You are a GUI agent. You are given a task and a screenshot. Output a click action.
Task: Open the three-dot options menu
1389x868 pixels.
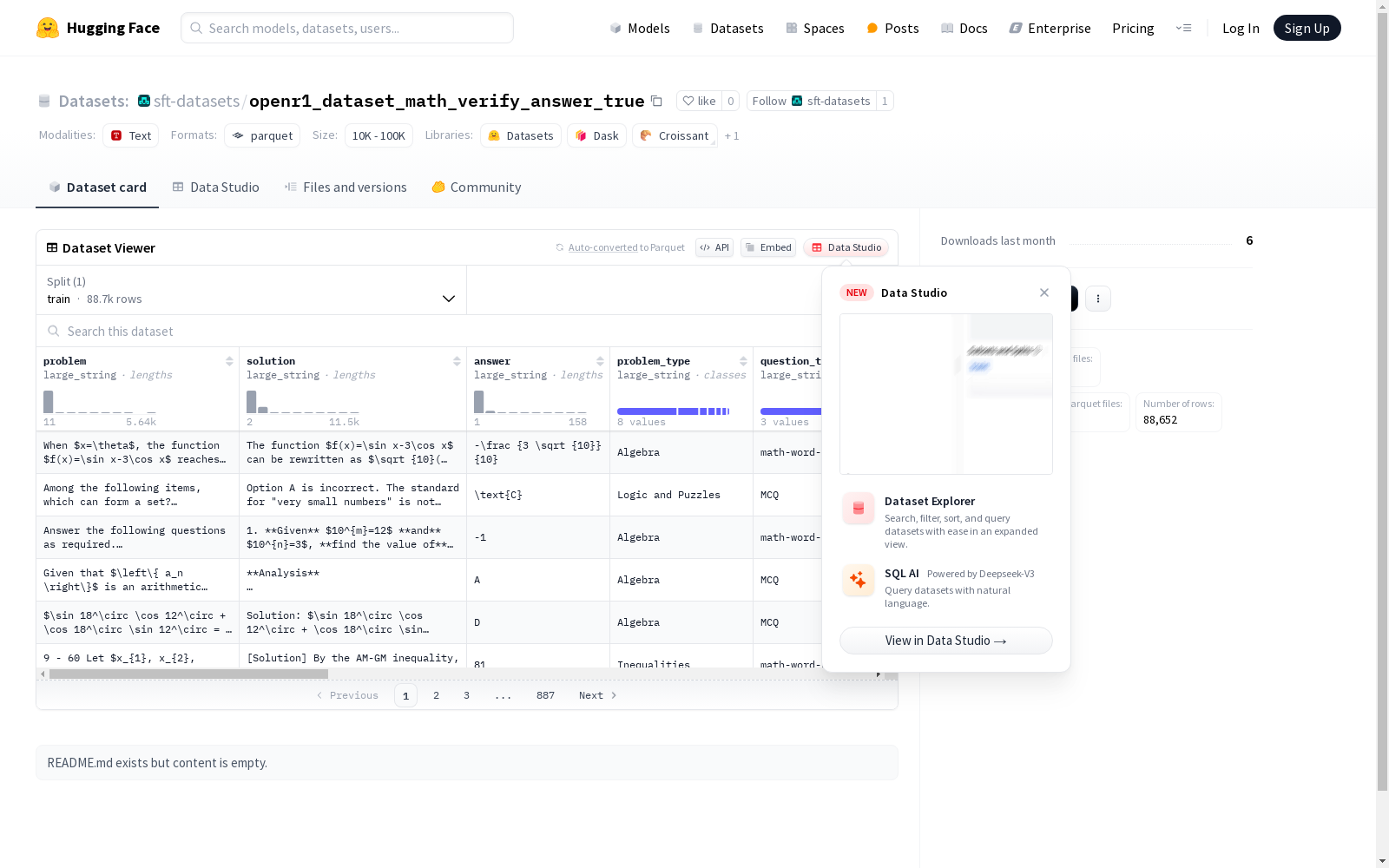coord(1098,299)
